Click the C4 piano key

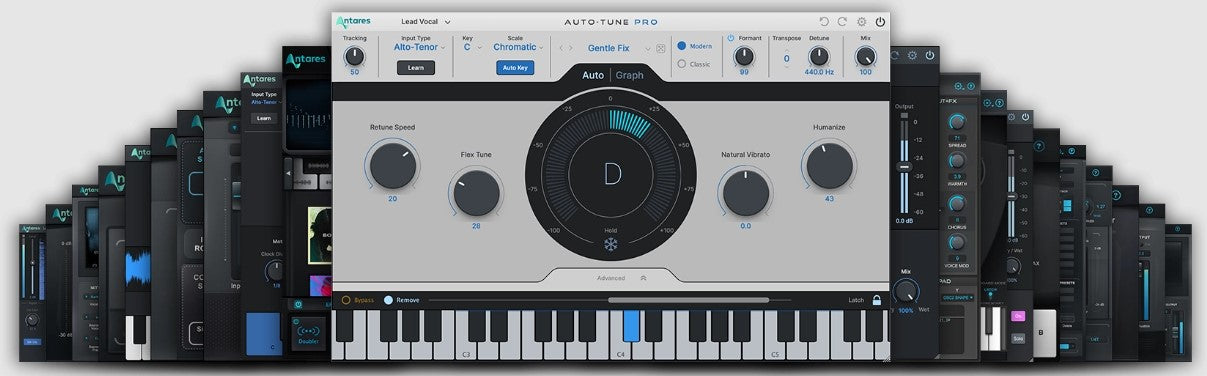(621, 350)
